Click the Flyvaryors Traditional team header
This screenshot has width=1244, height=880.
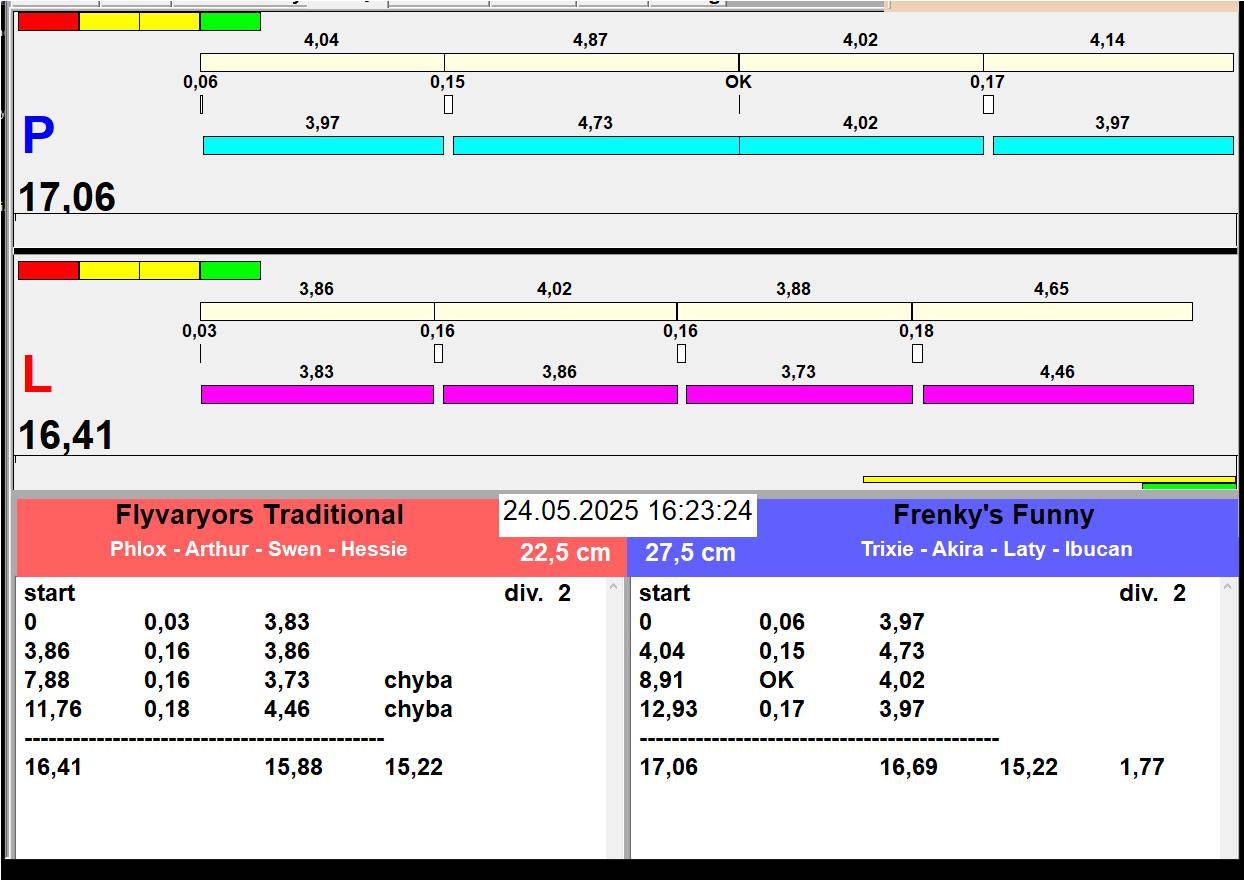(x=259, y=516)
